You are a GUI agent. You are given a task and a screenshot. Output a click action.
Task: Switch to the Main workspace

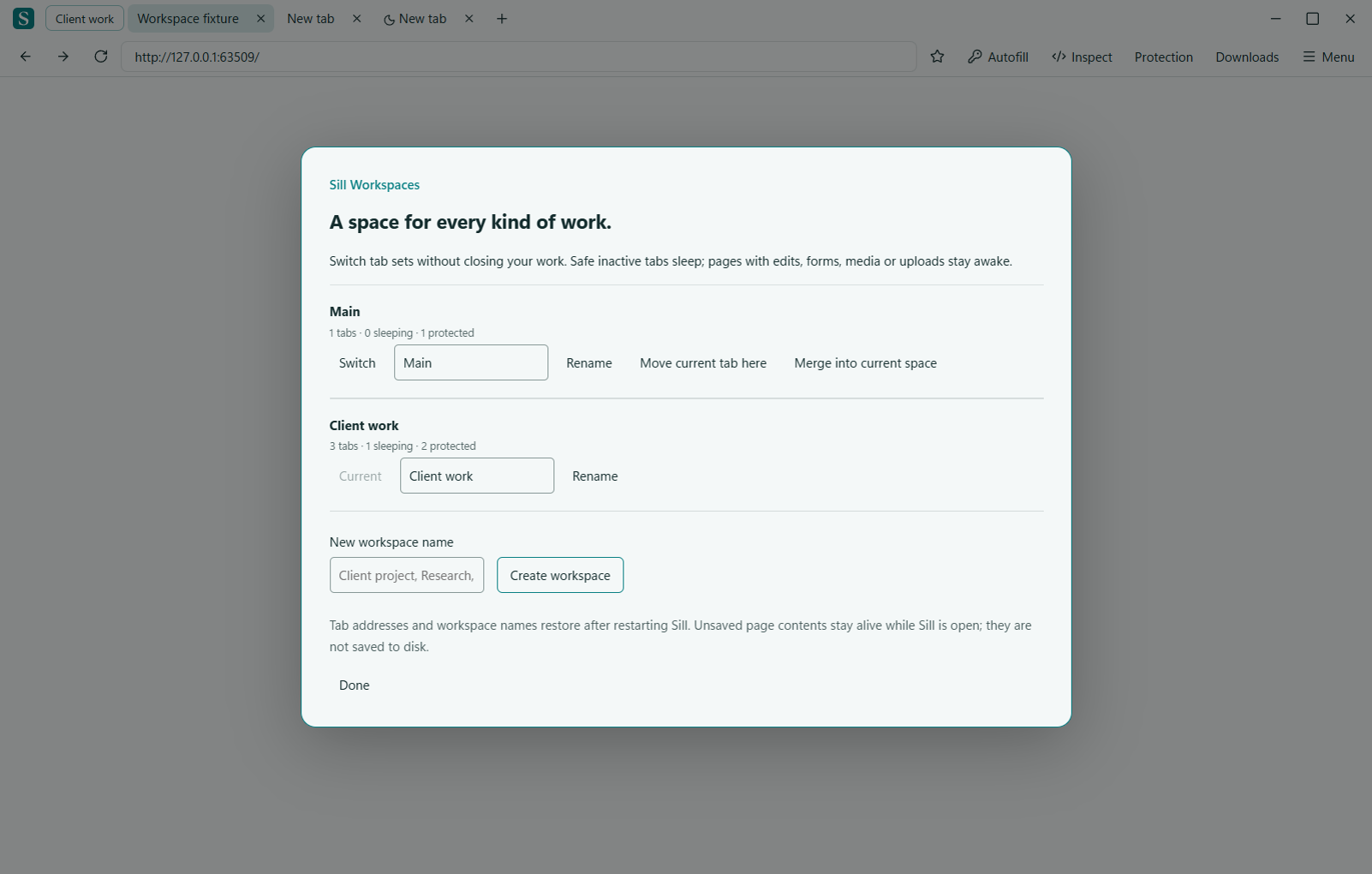[357, 363]
